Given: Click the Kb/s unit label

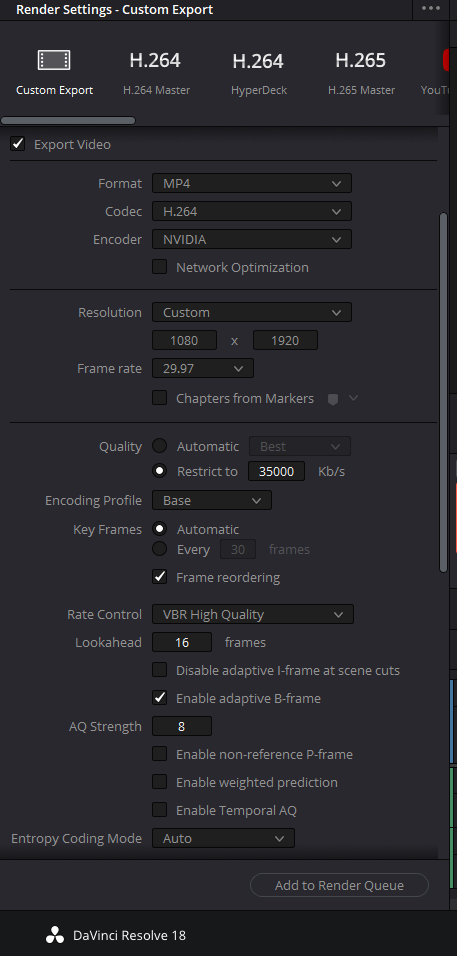Looking at the screenshot, I should (331, 471).
